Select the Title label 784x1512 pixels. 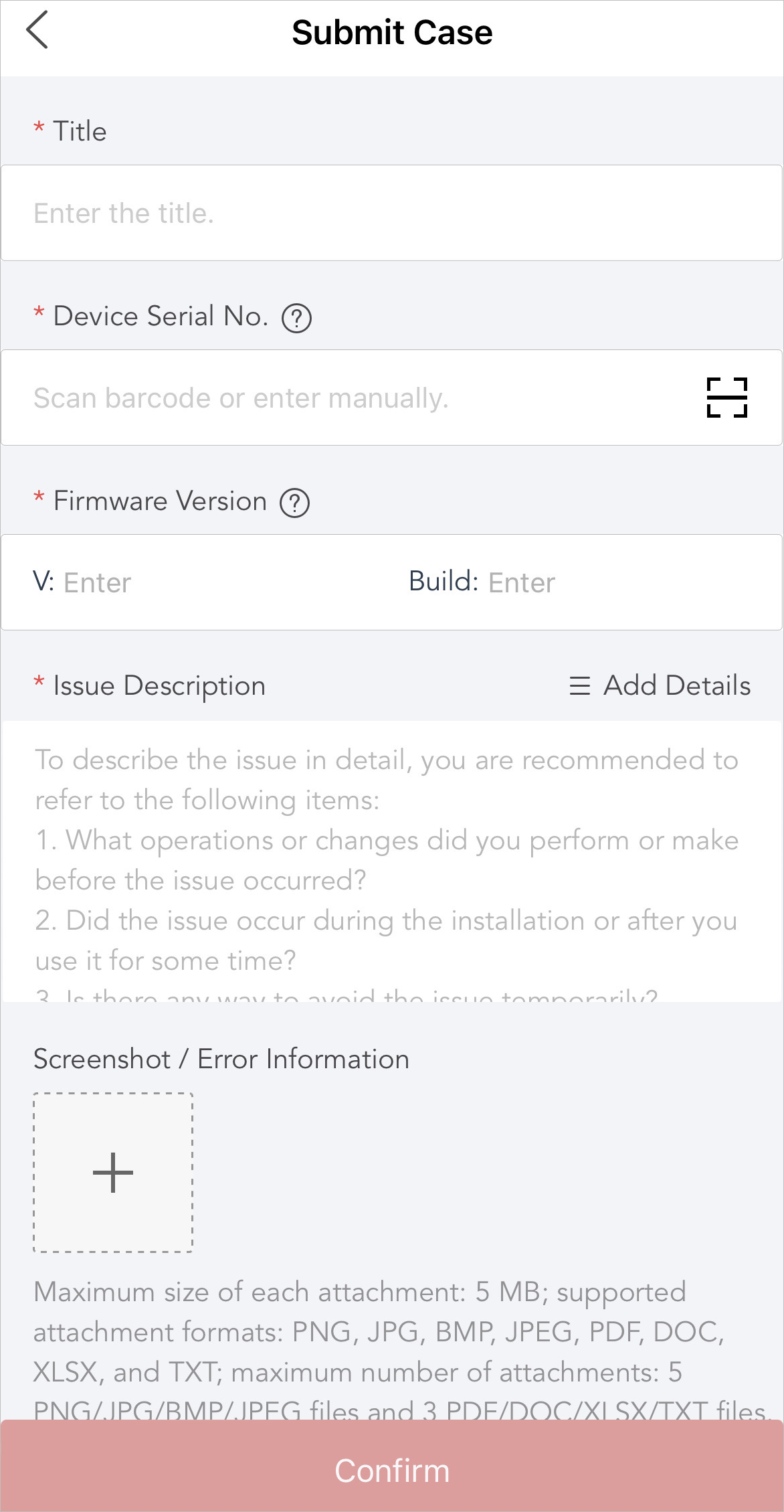click(x=80, y=131)
